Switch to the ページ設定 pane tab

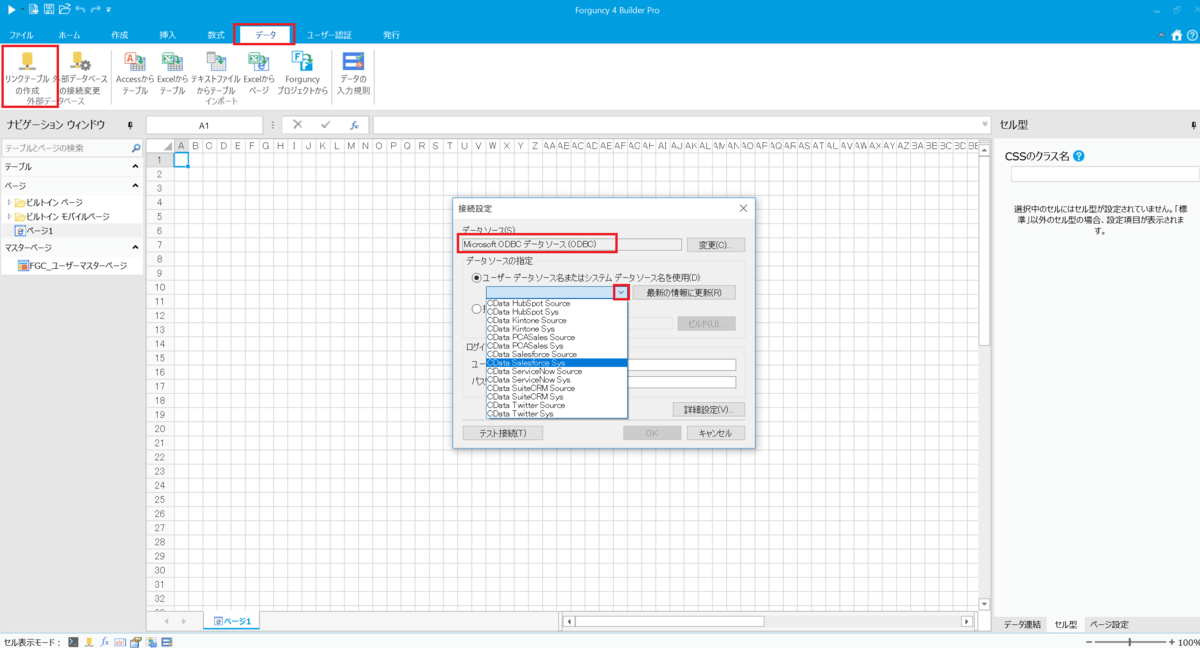(x=1108, y=624)
